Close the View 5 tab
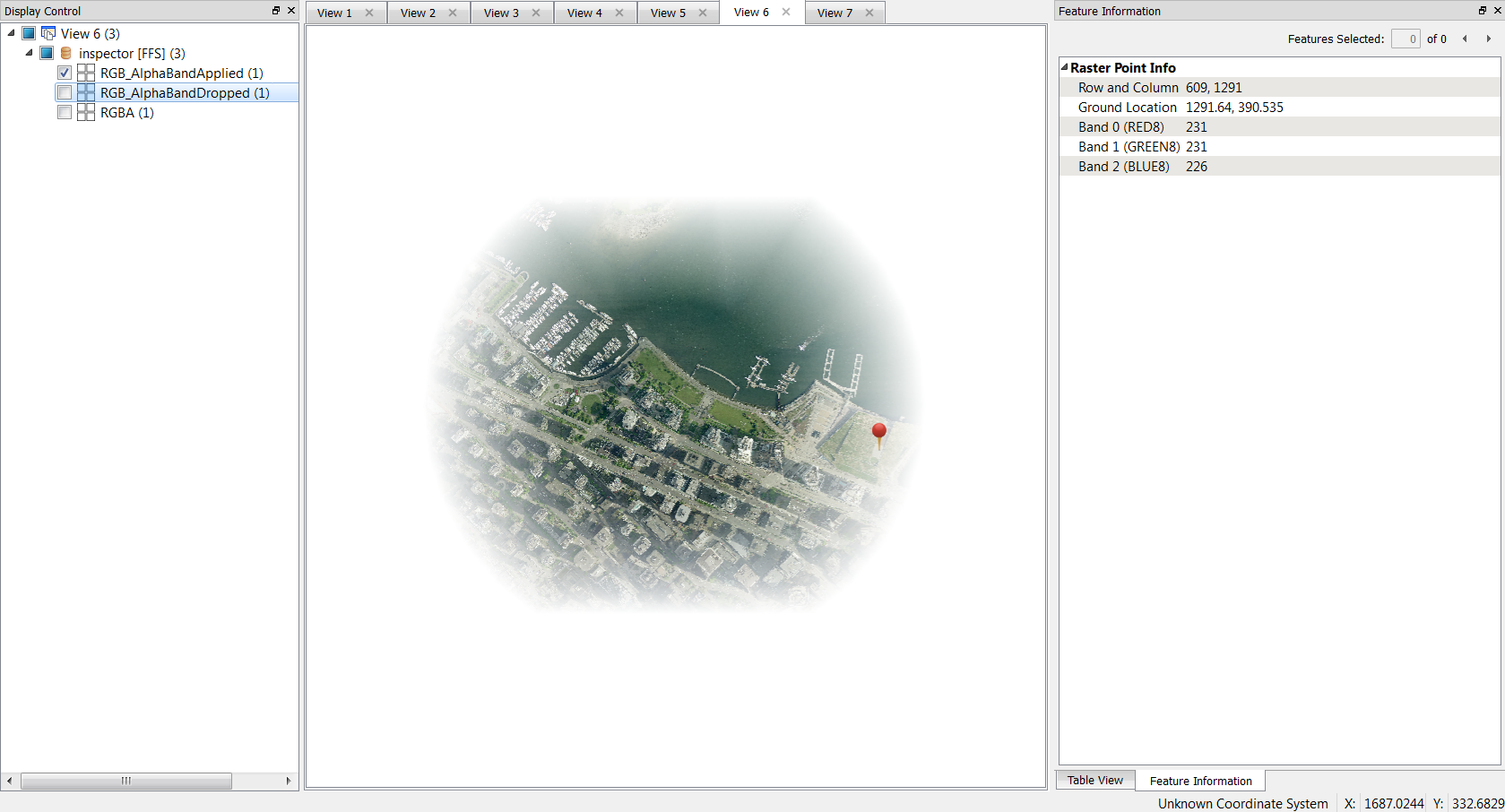 tap(703, 13)
